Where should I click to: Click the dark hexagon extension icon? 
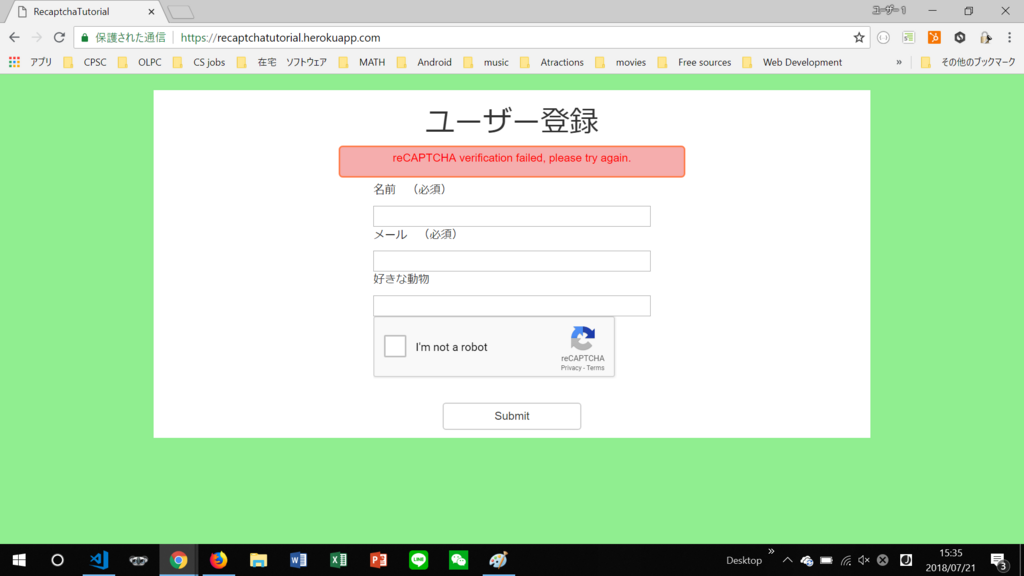pos(960,36)
